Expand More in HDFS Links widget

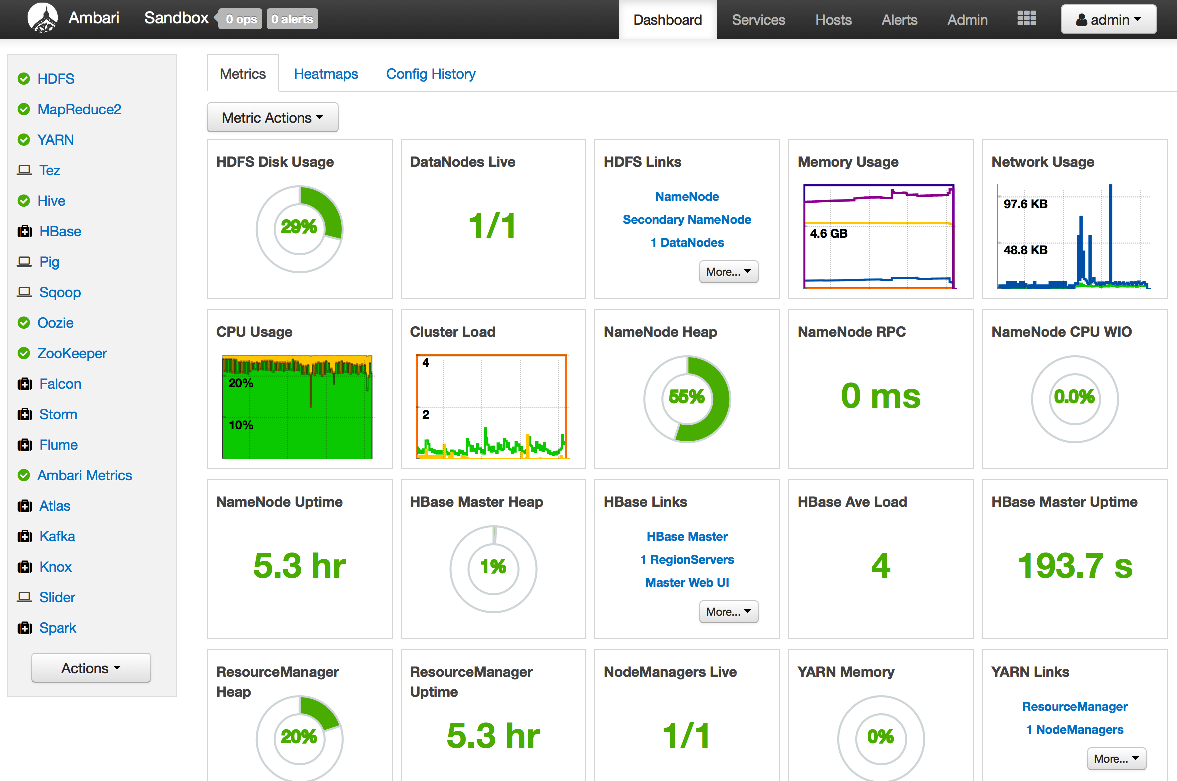pos(729,272)
